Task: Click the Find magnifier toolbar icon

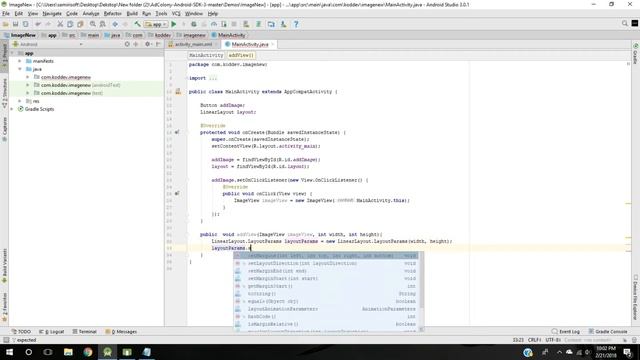Action: 93,24
